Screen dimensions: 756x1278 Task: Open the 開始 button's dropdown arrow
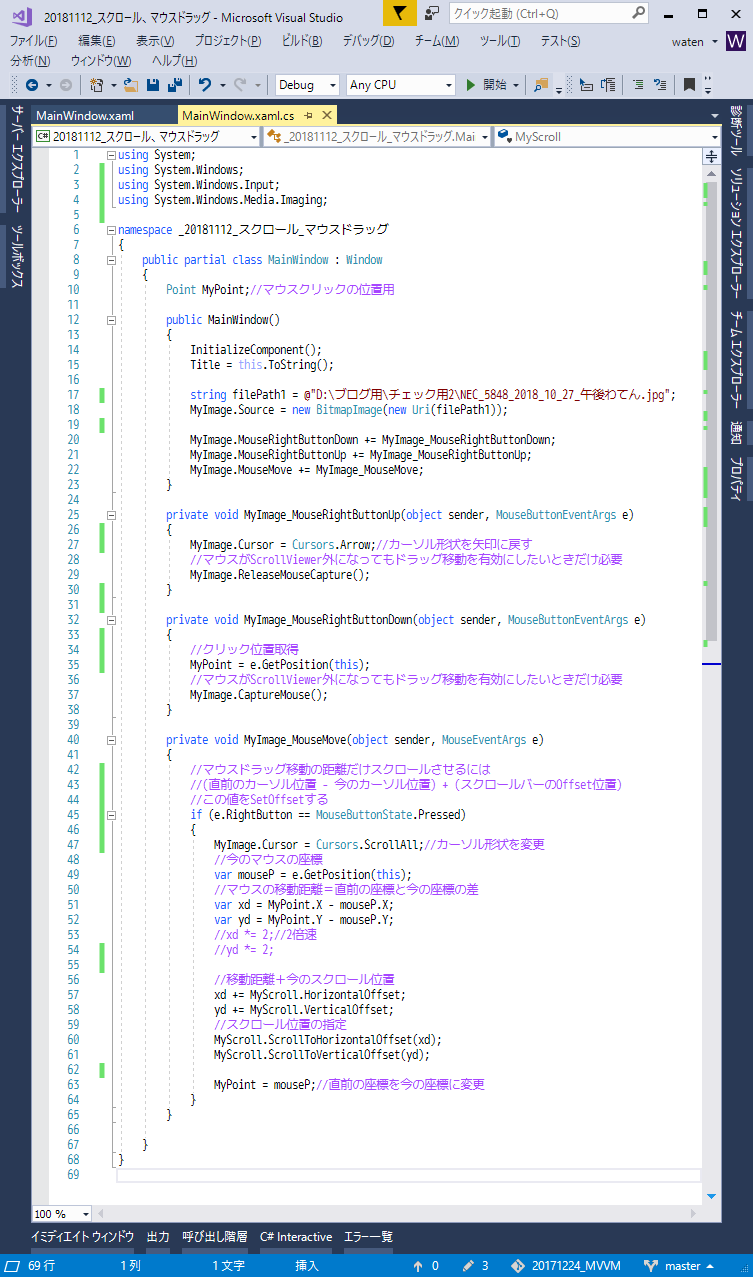[516, 85]
